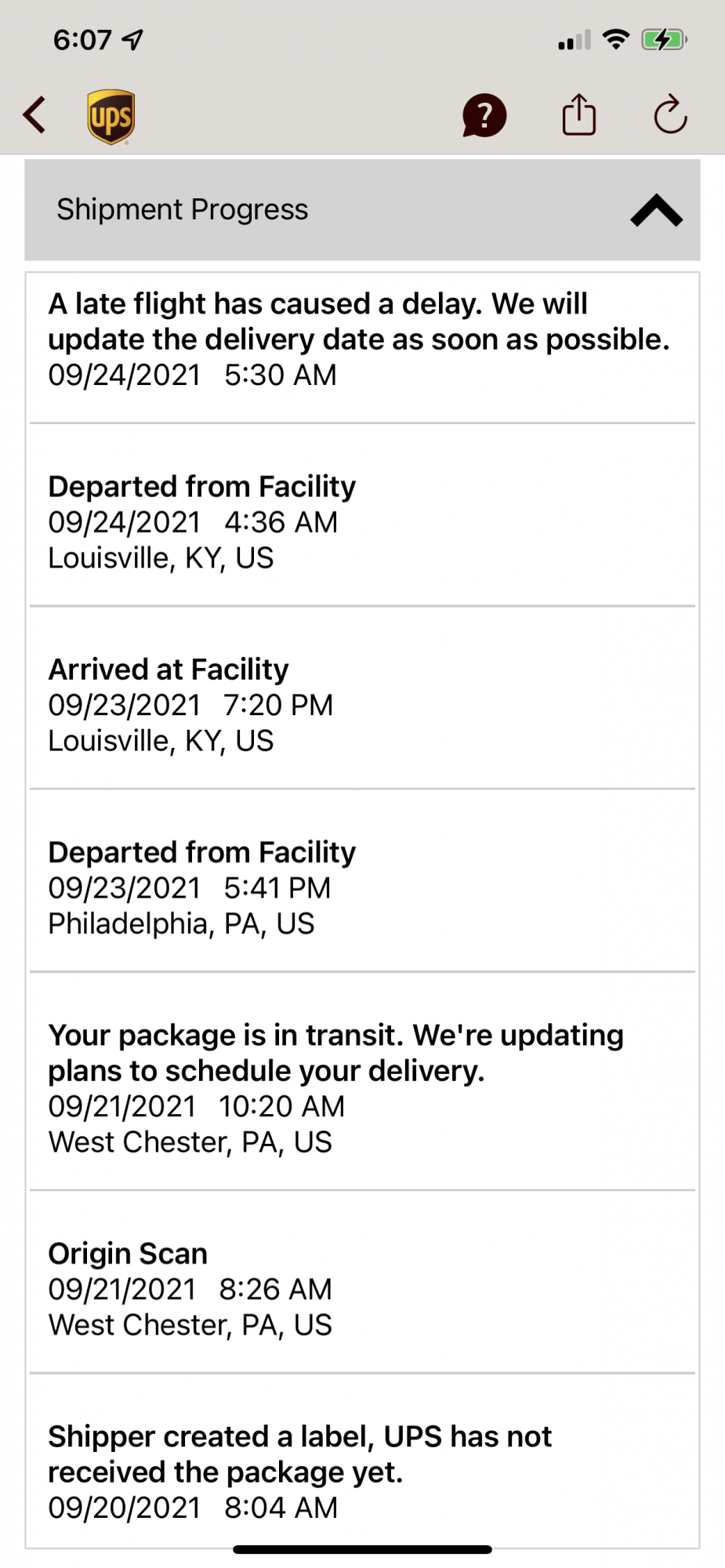Image resolution: width=725 pixels, height=1568 pixels.
Task: Select the package in transit entry
Action: point(362,1081)
